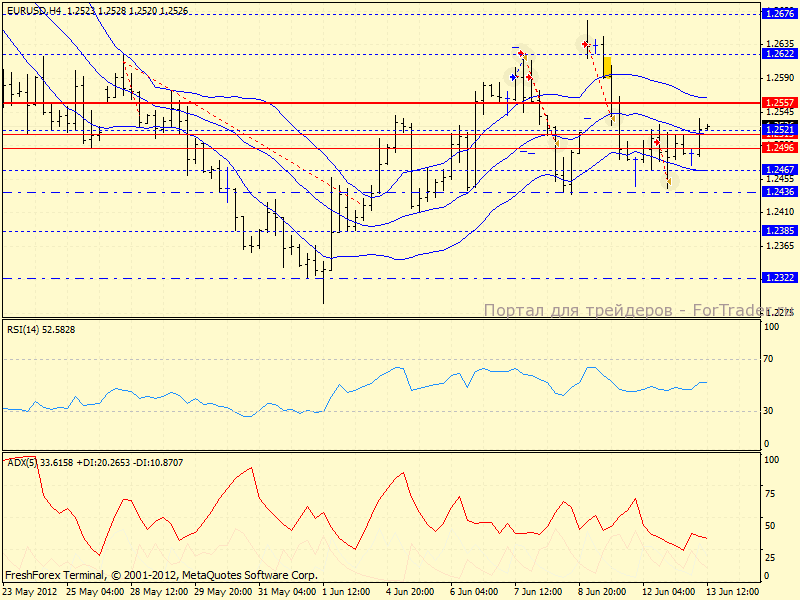The image size is (800, 600).
Task: Click the 1.2385 blue price label
Action: point(779,230)
